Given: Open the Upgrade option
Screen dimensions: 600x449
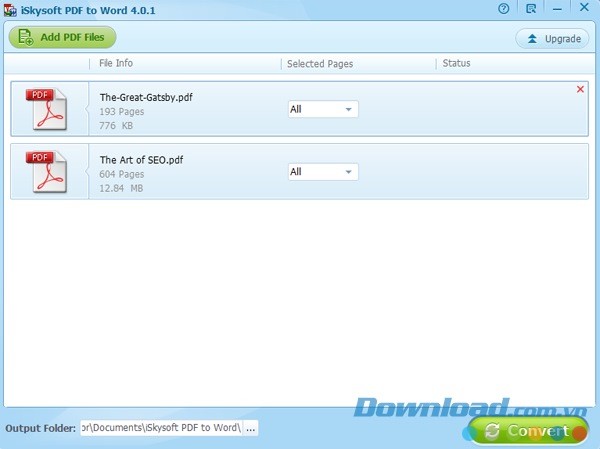Looking at the screenshot, I should pos(552,39).
